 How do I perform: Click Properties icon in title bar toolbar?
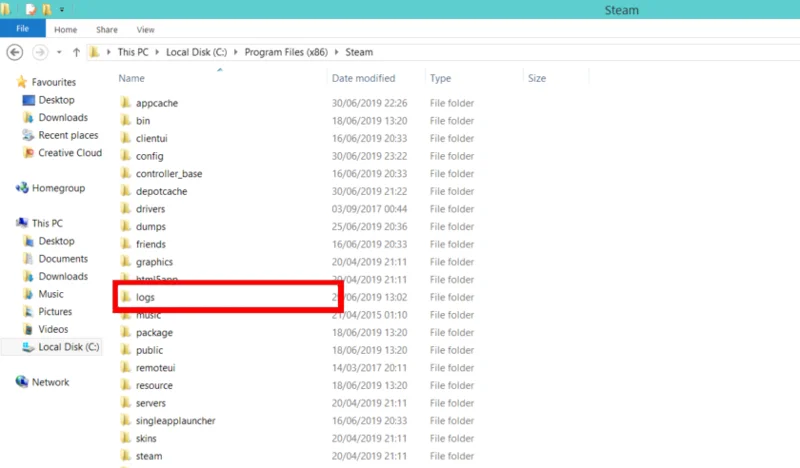31,9
